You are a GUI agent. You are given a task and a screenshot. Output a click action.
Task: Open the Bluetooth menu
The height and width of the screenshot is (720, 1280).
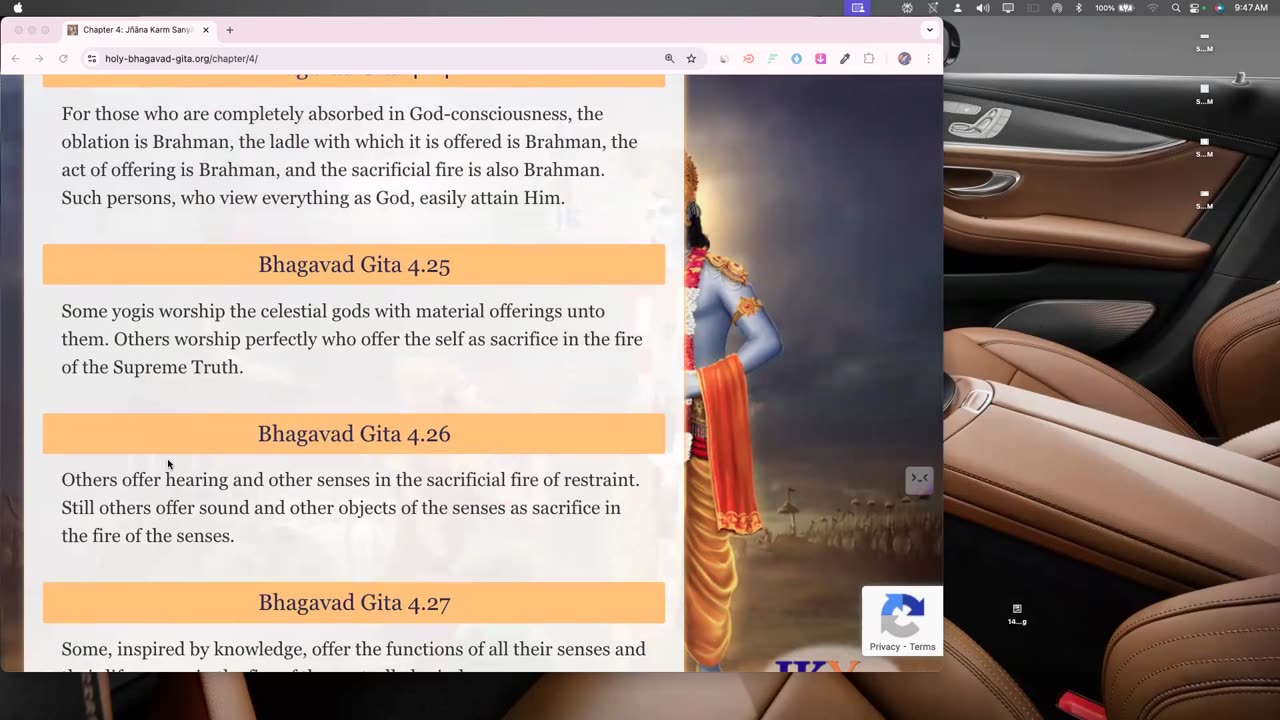pyautogui.click(x=1079, y=8)
